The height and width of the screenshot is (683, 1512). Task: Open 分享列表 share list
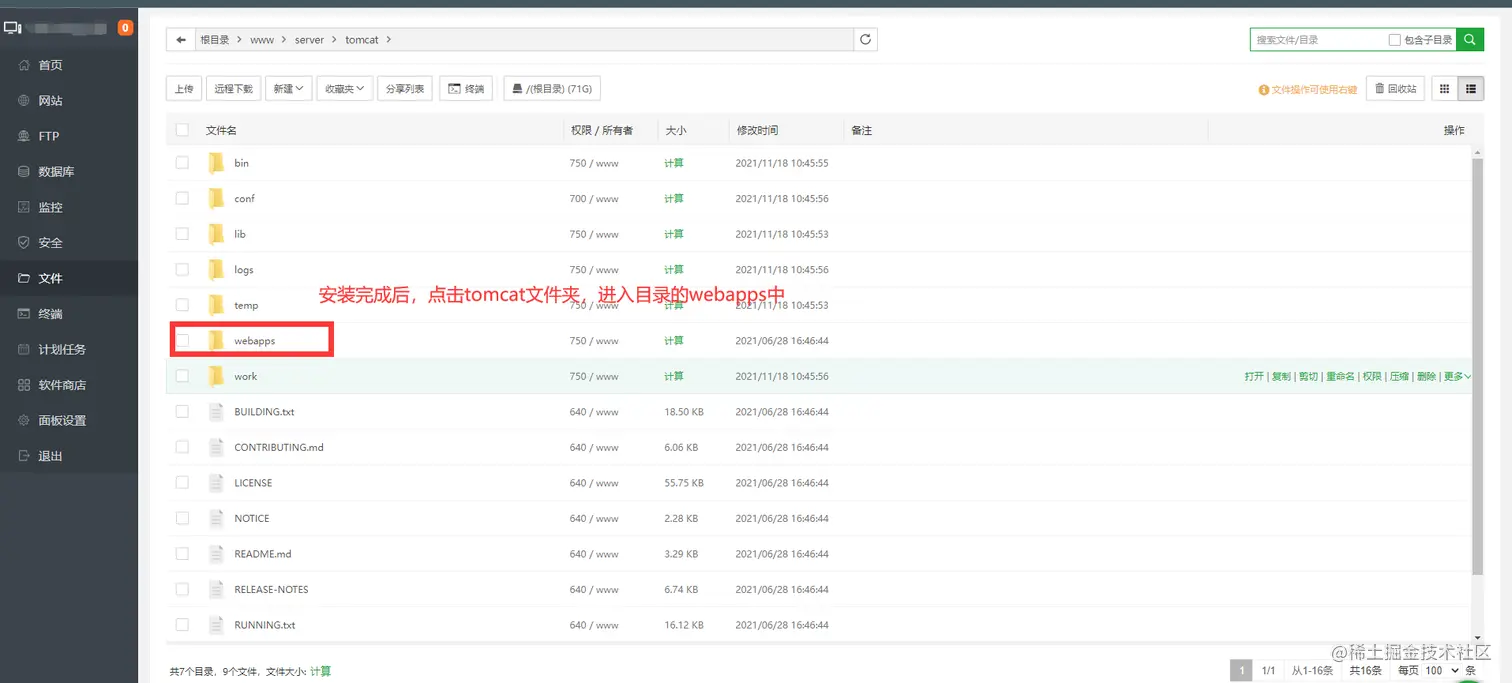405,89
